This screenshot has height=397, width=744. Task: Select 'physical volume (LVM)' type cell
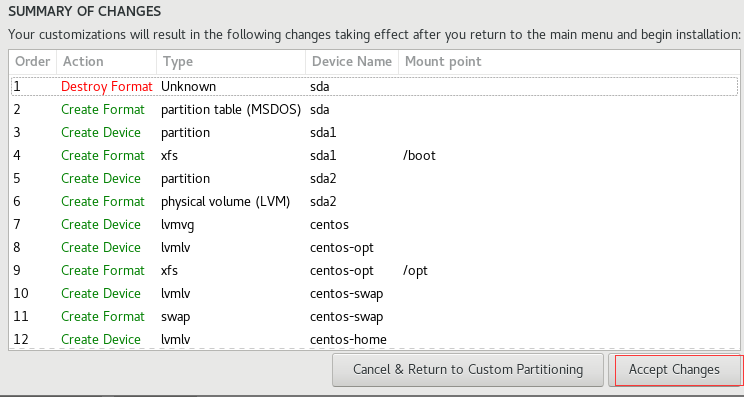225,202
